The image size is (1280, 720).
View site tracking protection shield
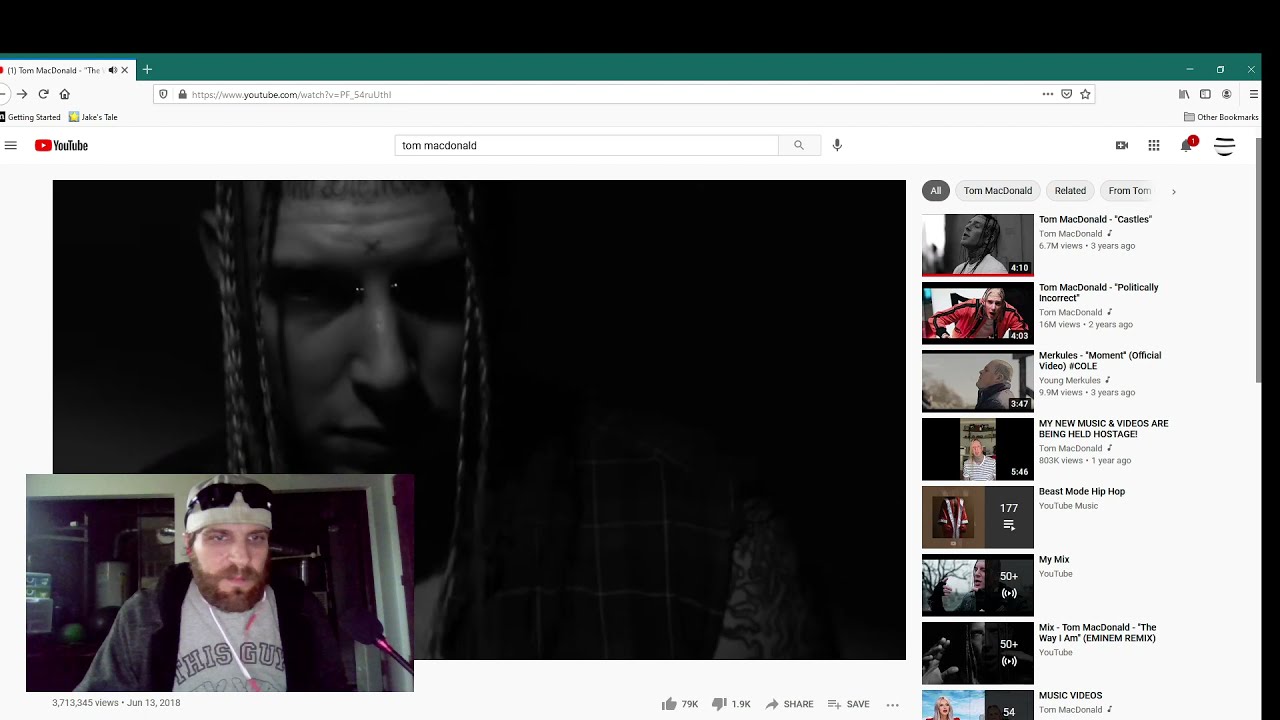click(x=164, y=94)
